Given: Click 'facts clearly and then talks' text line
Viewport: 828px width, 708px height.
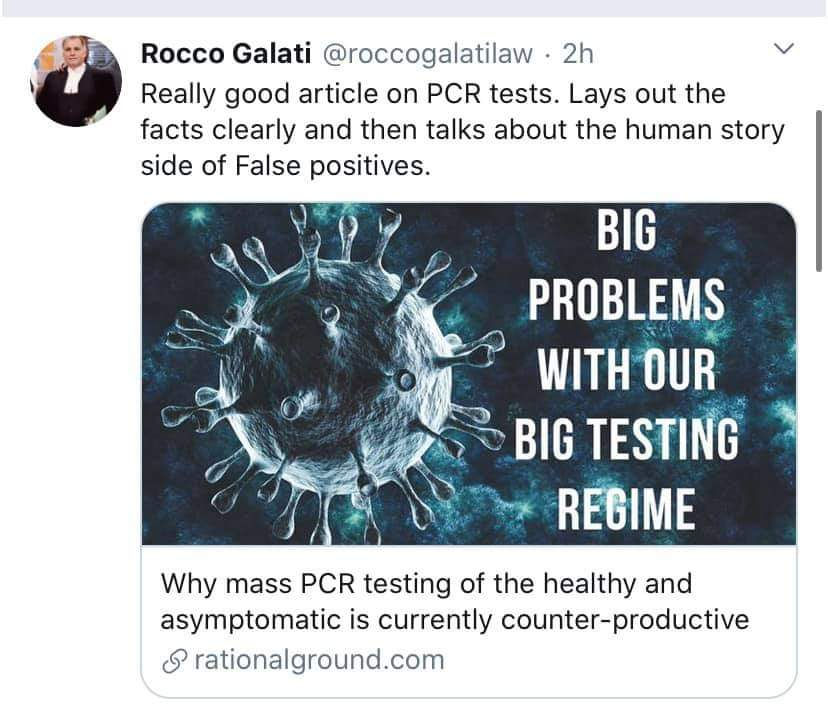Looking at the screenshot, I should (x=313, y=130).
